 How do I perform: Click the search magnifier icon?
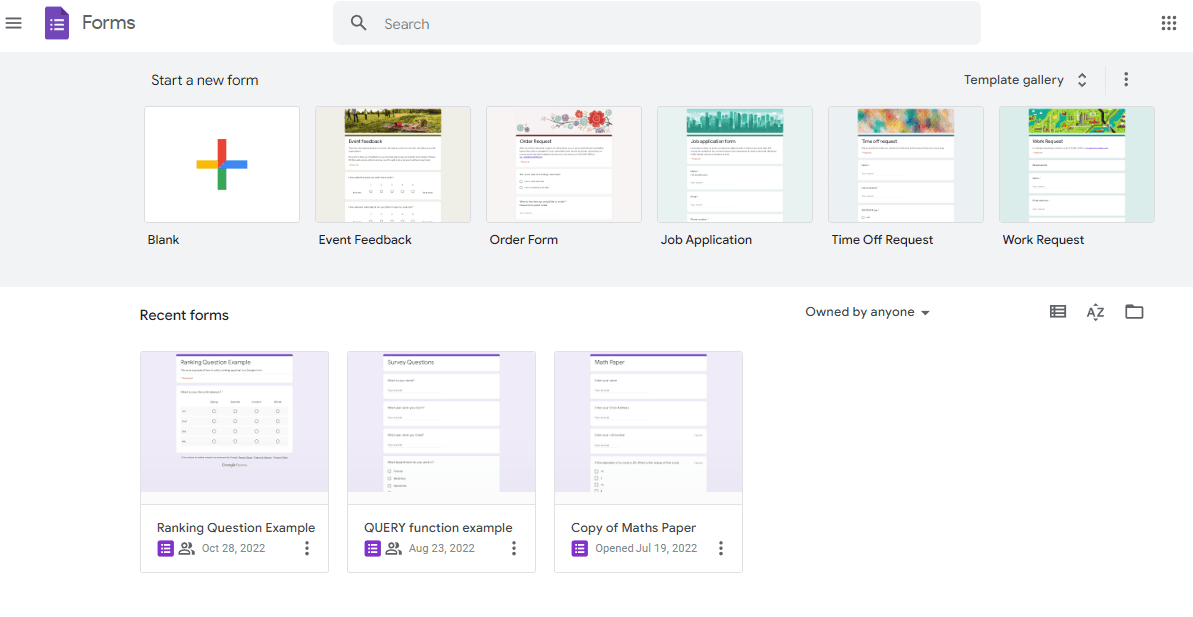click(358, 23)
